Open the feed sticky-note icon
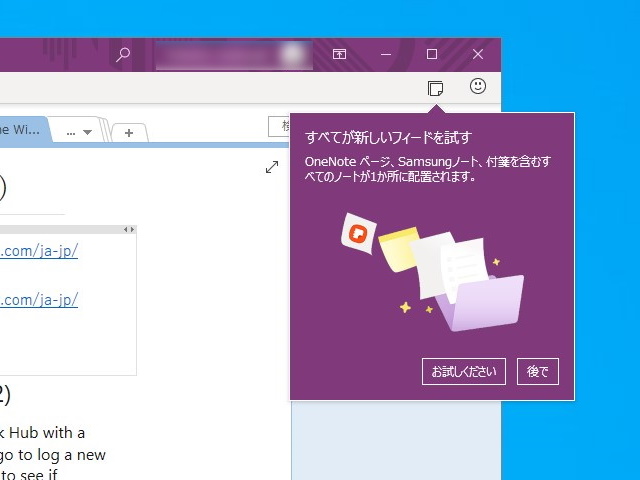The image size is (640, 480). click(435, 88)
